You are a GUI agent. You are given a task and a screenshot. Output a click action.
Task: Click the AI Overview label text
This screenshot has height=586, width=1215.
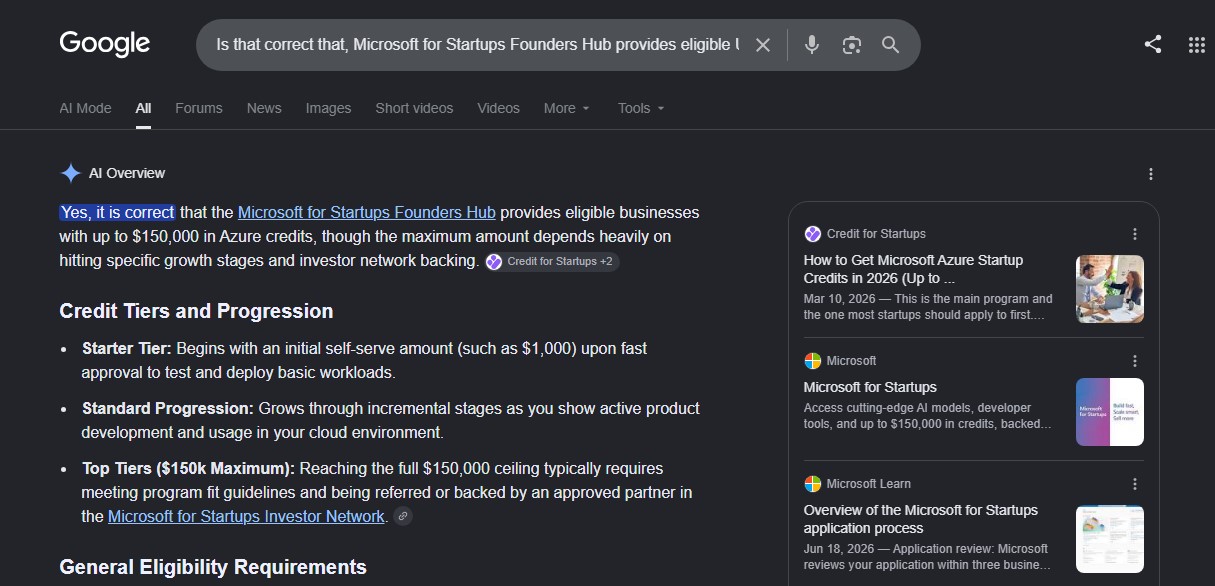click(127, 173)
